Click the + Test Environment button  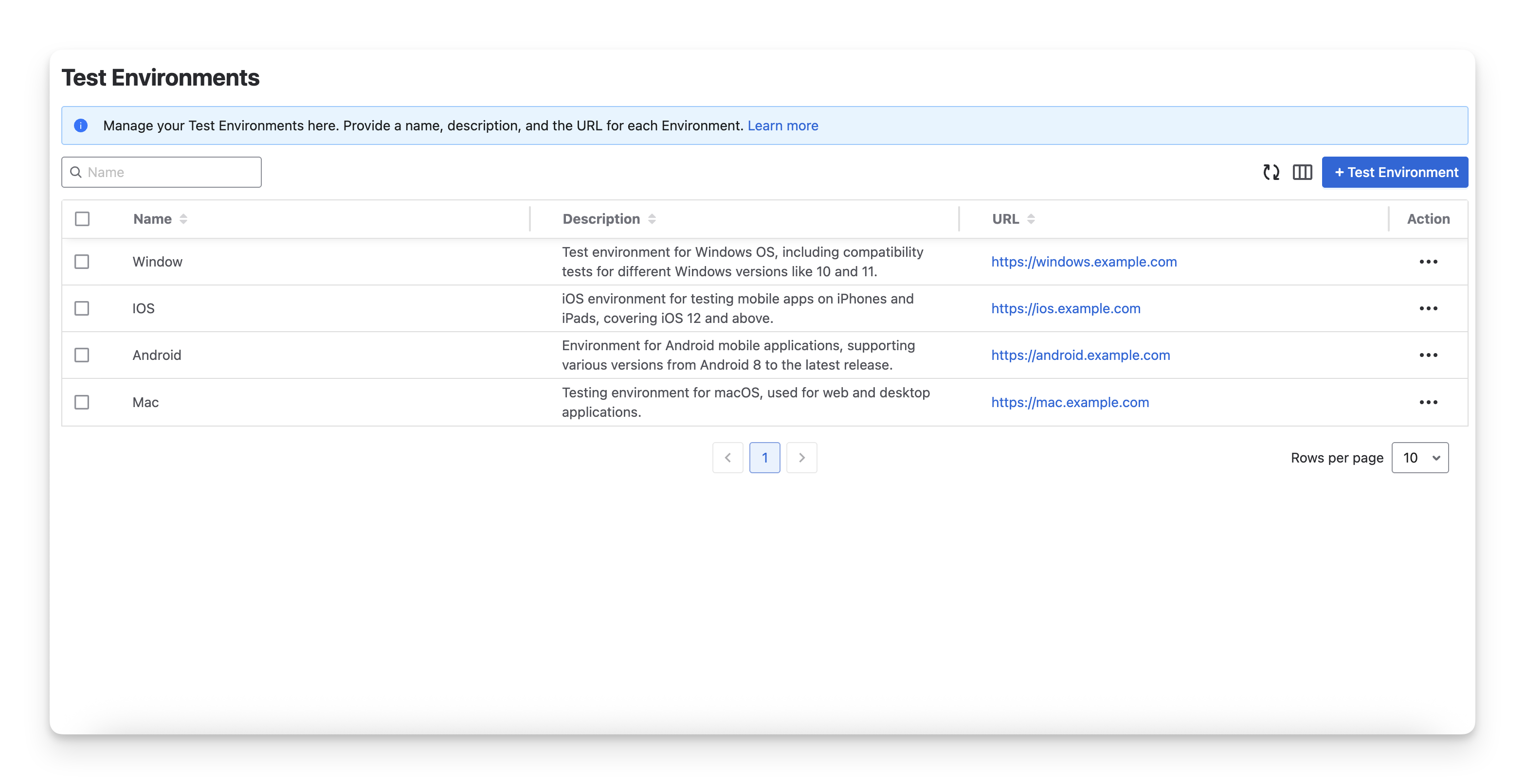coord(1395,172)
